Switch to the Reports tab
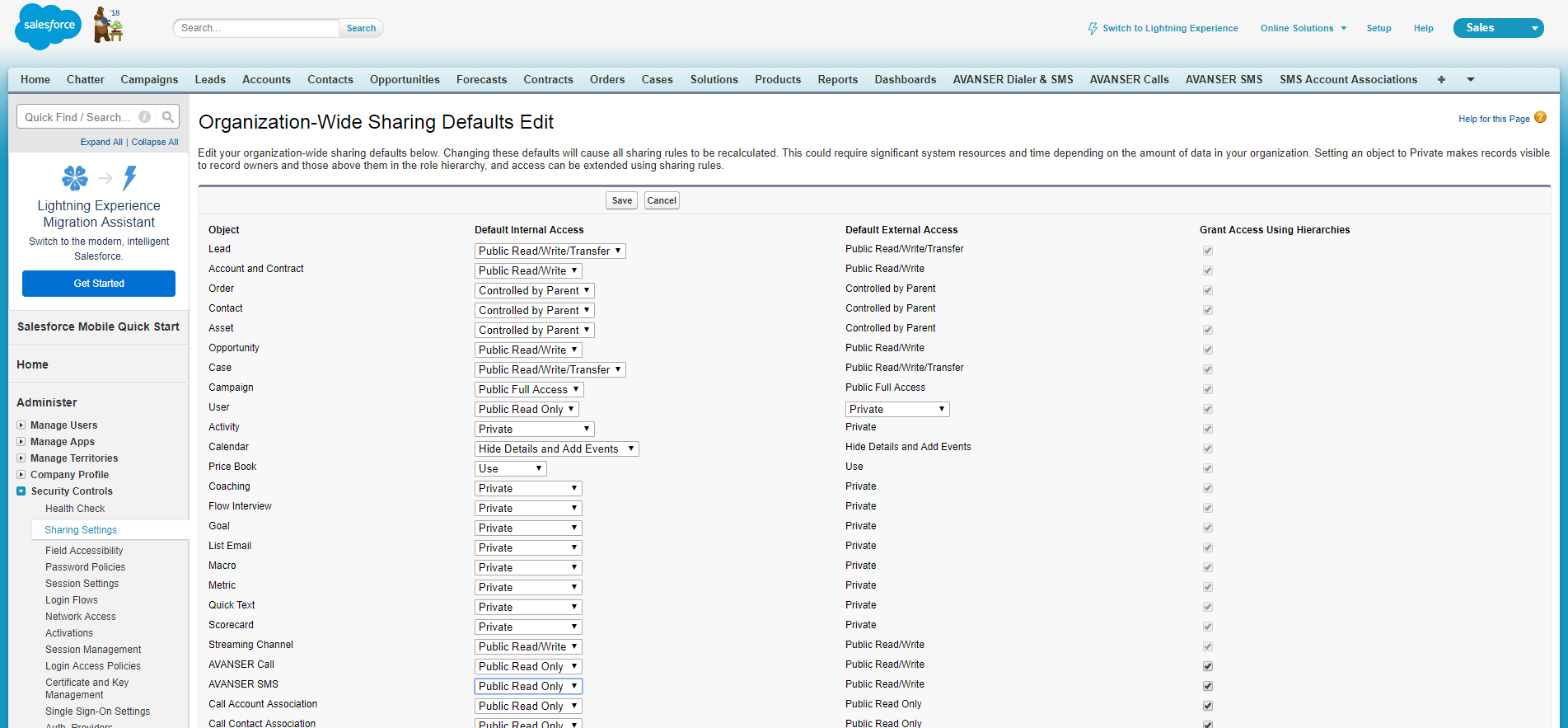This screenshot has width=1568, height=728. [838, 80]
